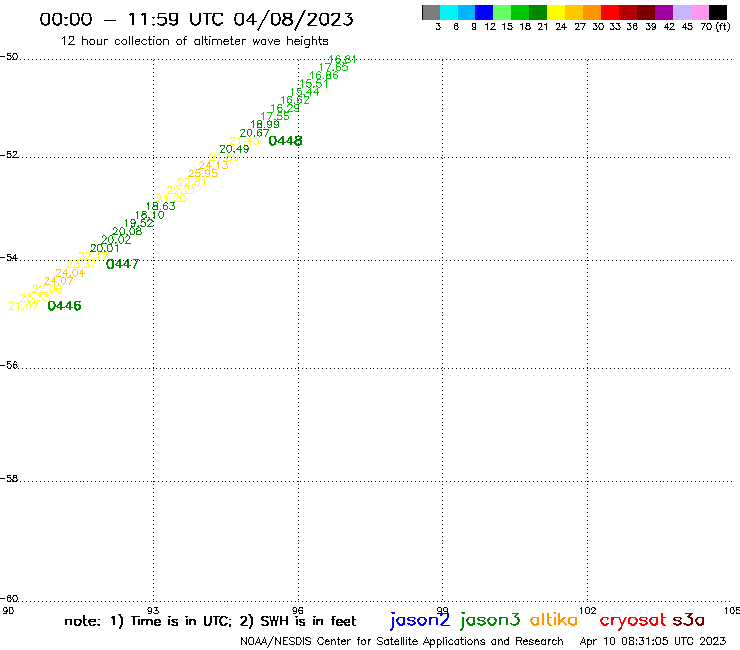Click the time stamp label 0448
This screenshot has width=740, height=650.
click(286, 141)
